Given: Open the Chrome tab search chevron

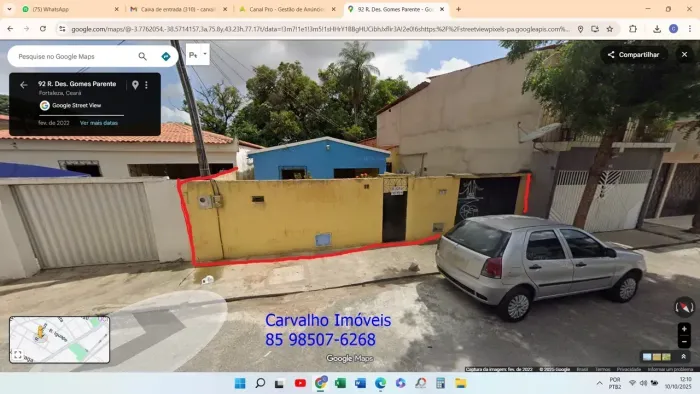Looking at the screenshot, I should tap(9, 9).
